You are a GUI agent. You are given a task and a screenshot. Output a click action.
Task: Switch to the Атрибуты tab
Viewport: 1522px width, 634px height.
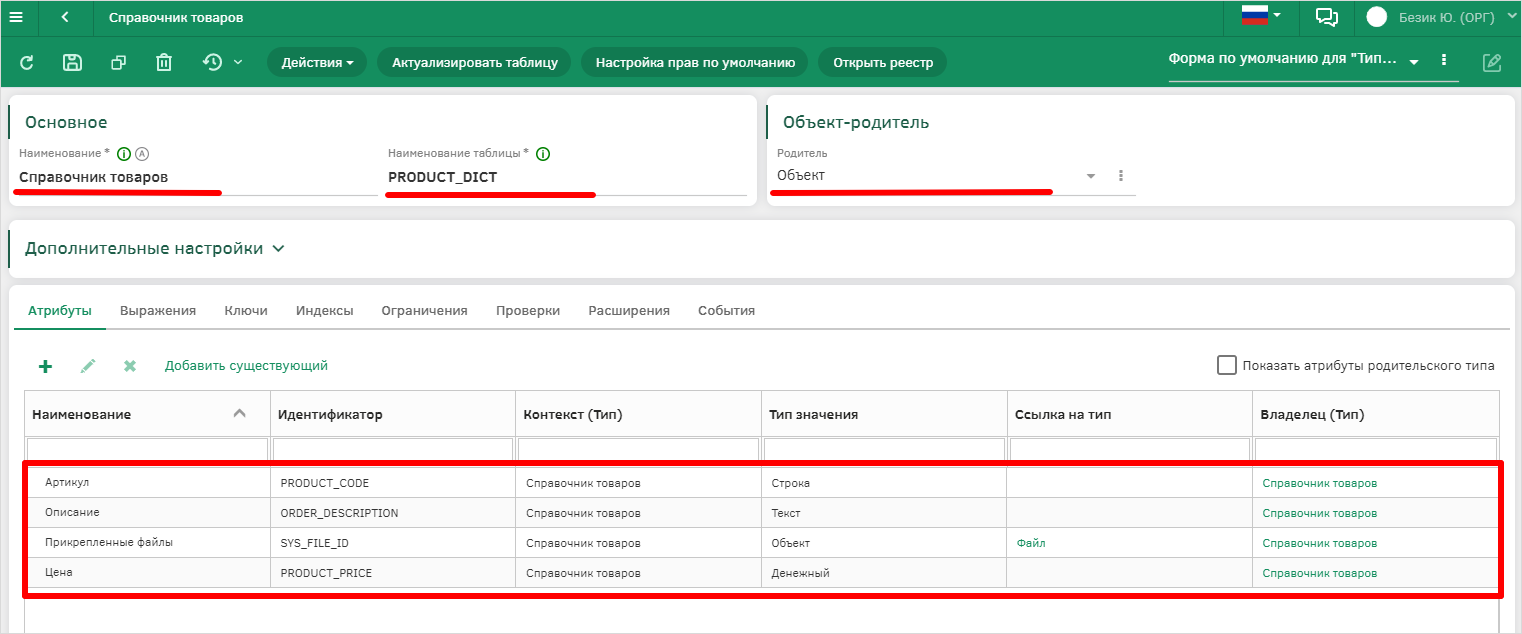[x=60, y=311]
